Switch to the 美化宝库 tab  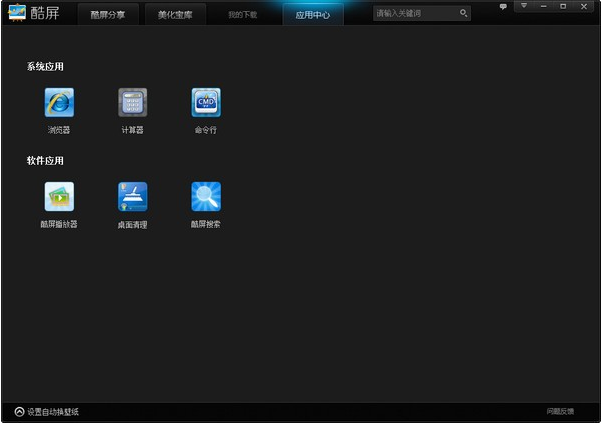point(175,15)
